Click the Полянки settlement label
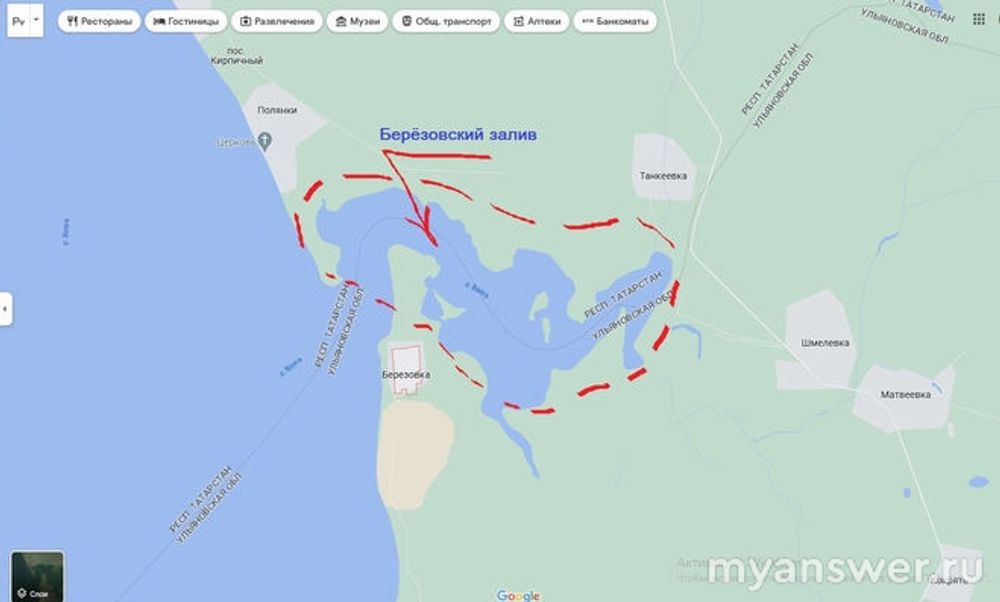Screen dimensions: 1000x602 click(x=277, y=110)
